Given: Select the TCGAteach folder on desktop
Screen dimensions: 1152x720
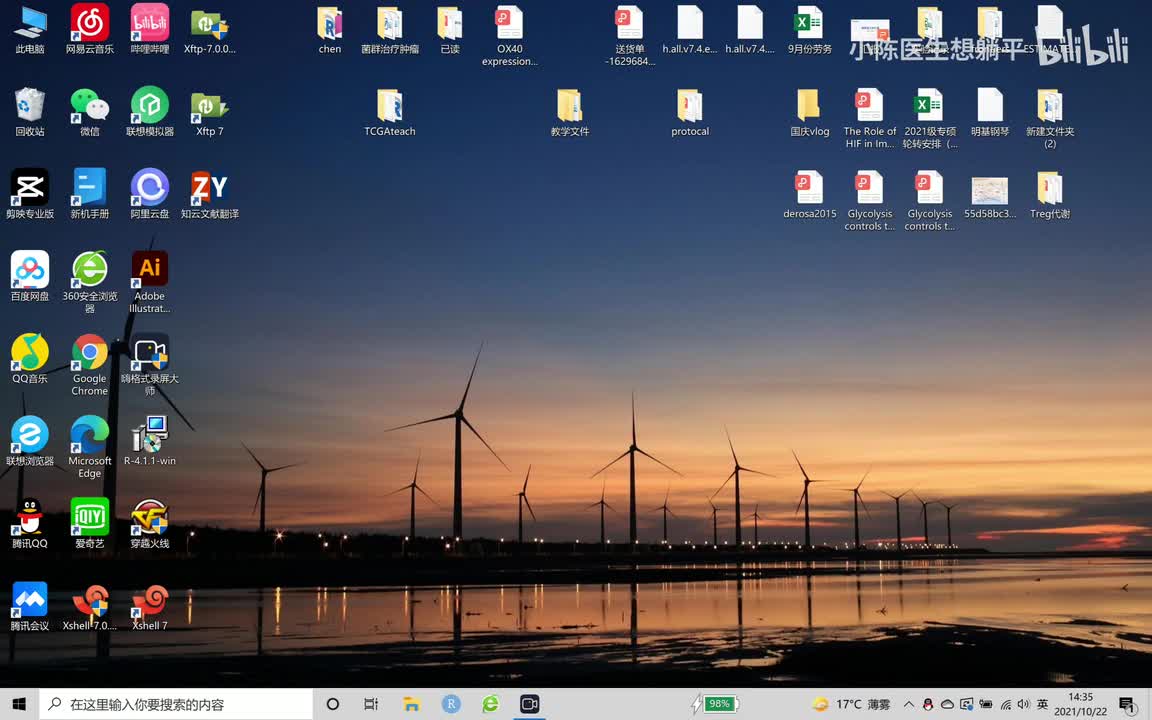Looking at the screenshot, I should pyautogui.click(x=389, y=106).
